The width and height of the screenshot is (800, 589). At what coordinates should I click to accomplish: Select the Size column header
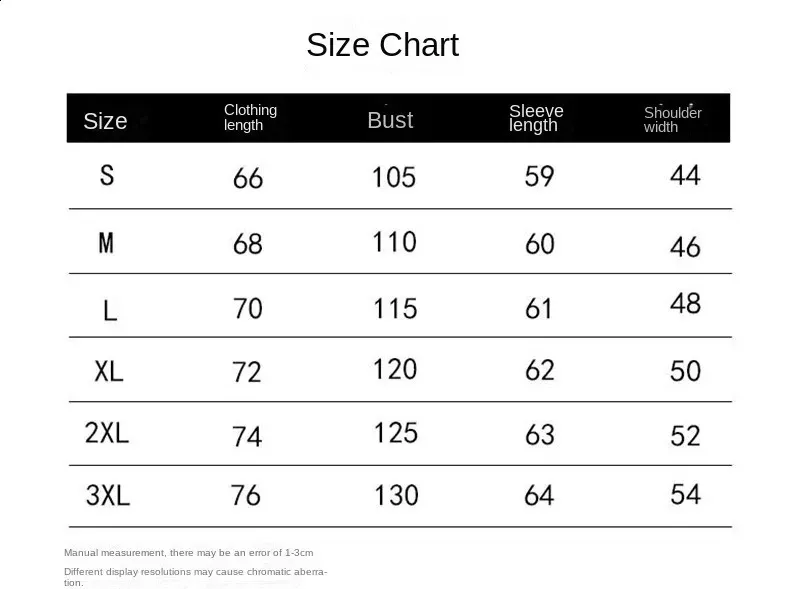[105, 121]
